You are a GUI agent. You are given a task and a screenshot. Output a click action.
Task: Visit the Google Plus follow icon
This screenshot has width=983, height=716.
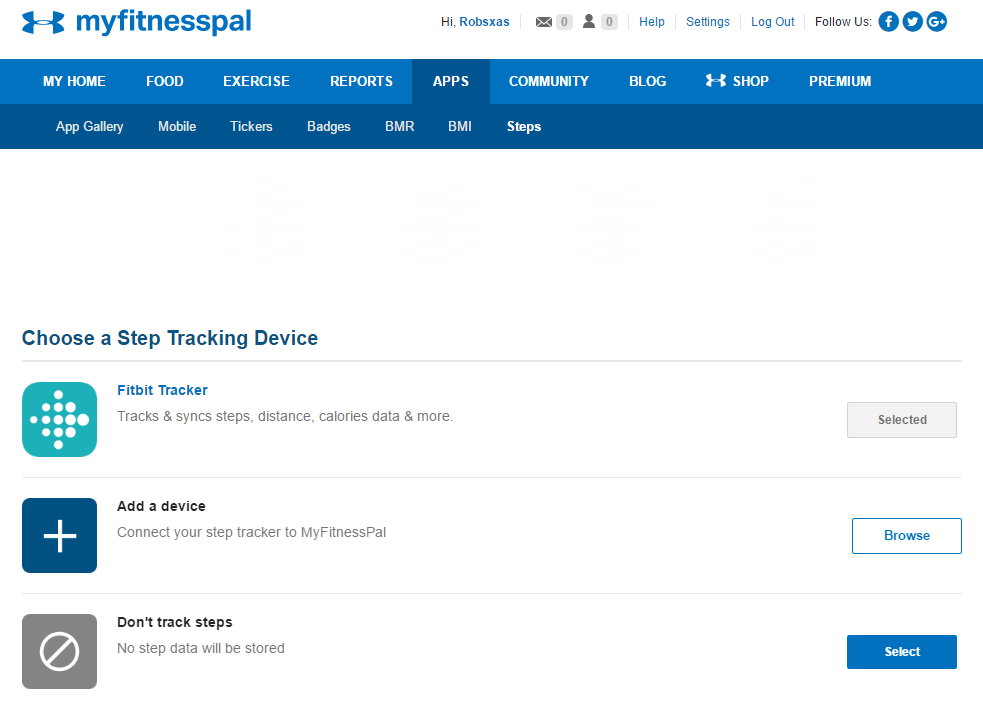click(936, 22)
